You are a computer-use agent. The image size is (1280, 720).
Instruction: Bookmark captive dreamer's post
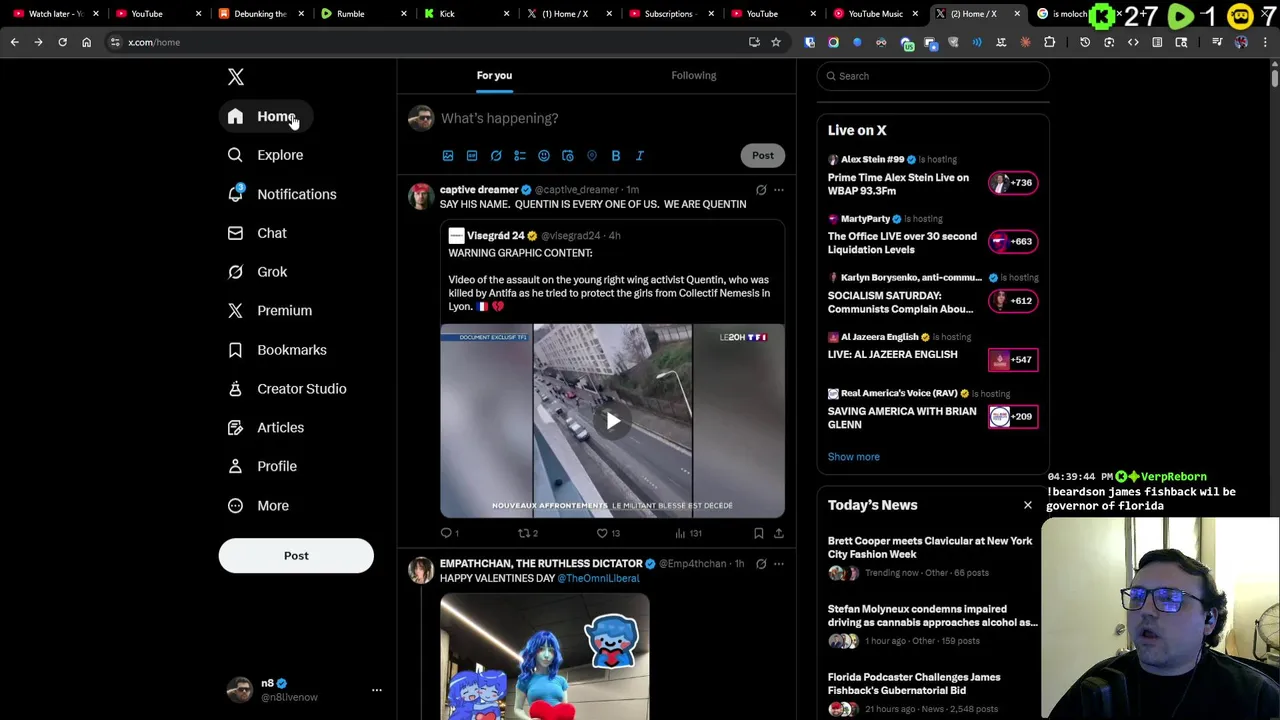pos(759,534)
